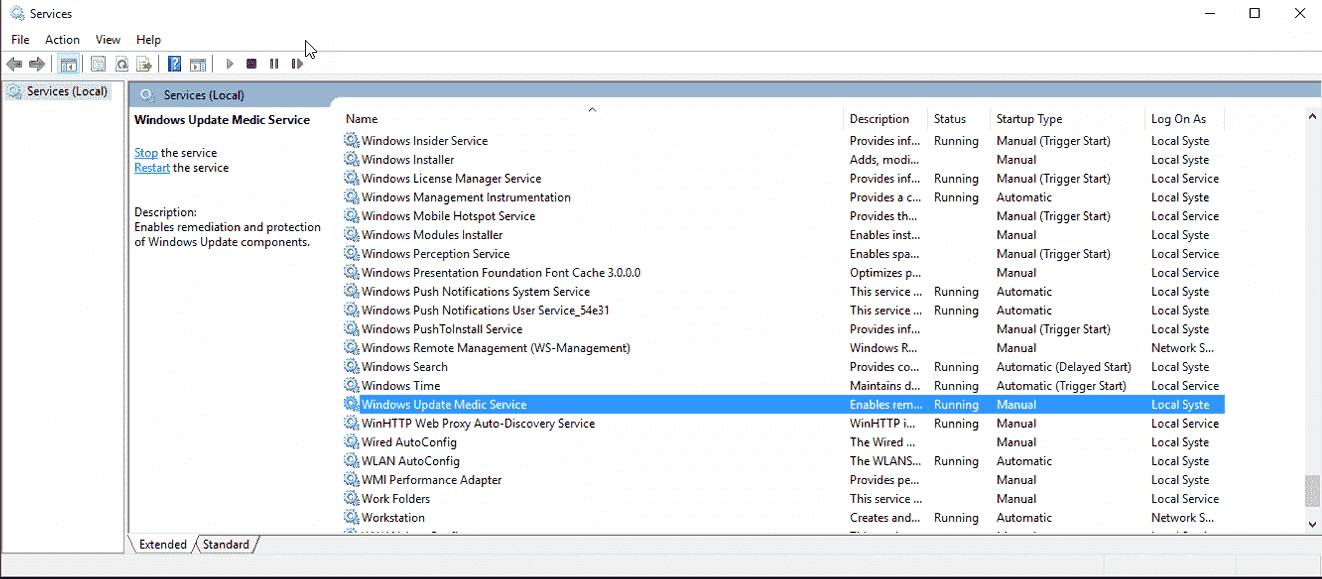Select Windows Remote Management (WS-Management) row
This screenshot has height=579, width=1322.
click(x=783, y=348)
